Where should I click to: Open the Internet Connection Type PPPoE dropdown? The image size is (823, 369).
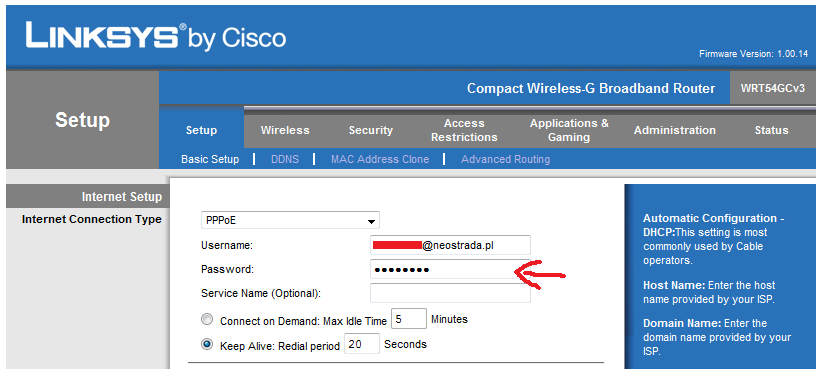click(x=290, y=220)
